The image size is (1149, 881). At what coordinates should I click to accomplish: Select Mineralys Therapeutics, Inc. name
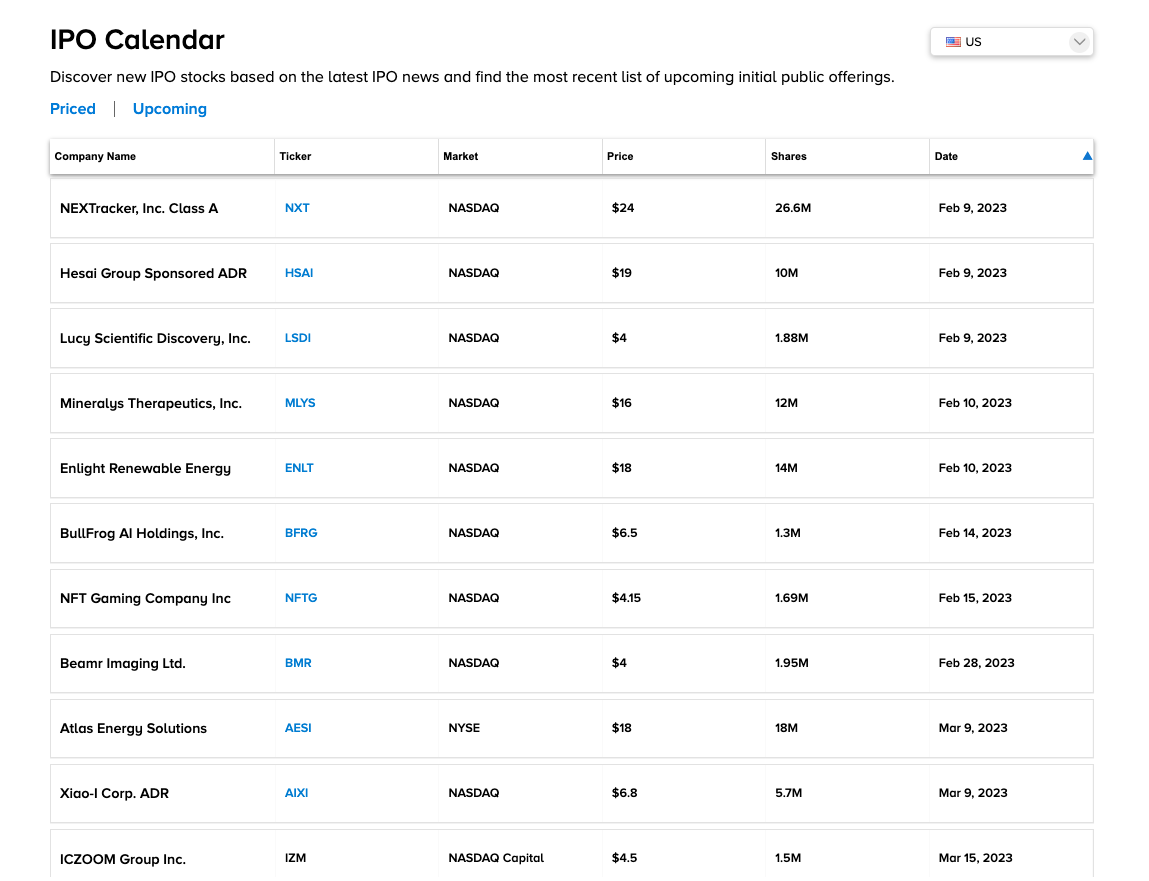[x=151, y=404]
